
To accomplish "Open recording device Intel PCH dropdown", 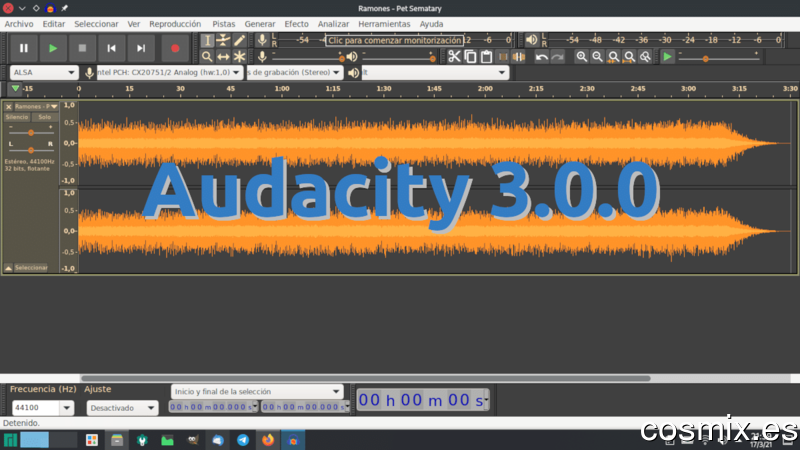I will (x=169, y=72).
